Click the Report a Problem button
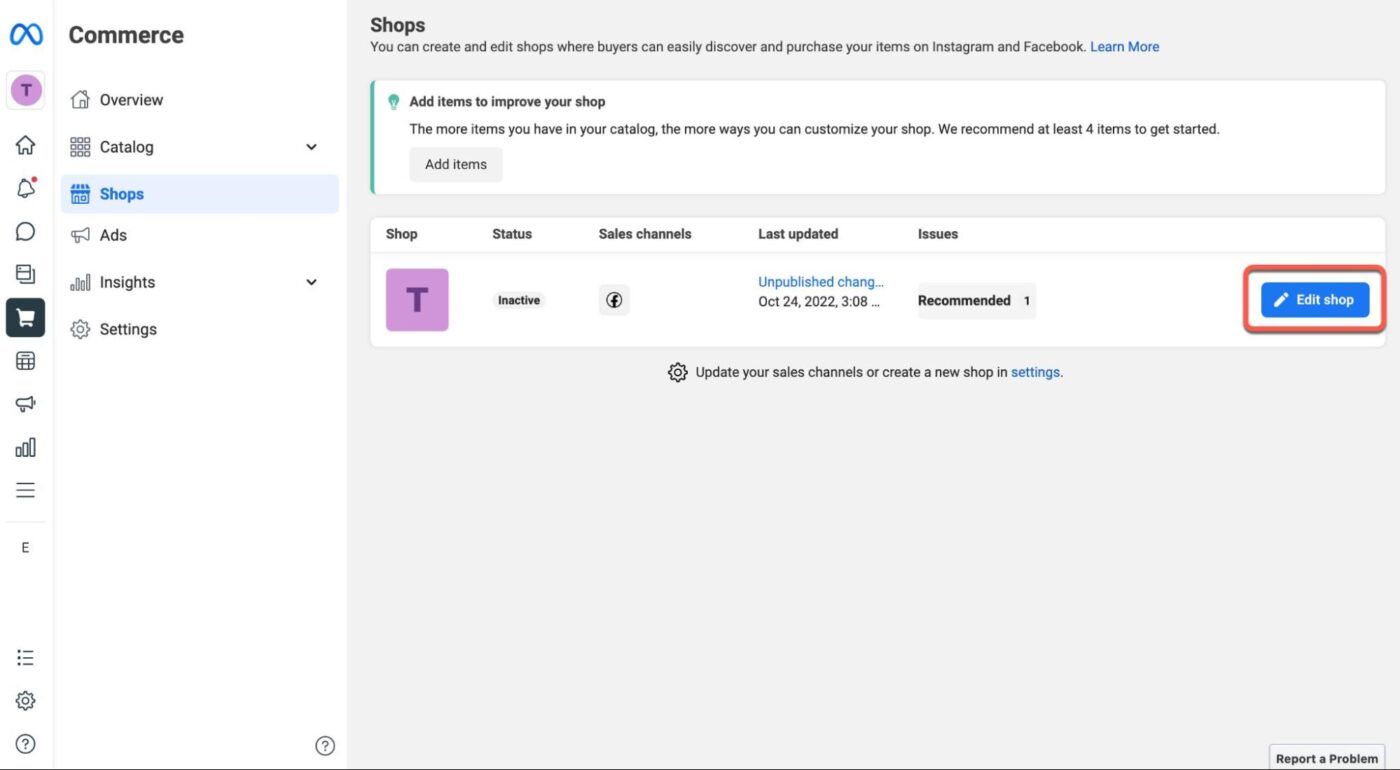1400x770 pixels. click(x=1326, y=758)
